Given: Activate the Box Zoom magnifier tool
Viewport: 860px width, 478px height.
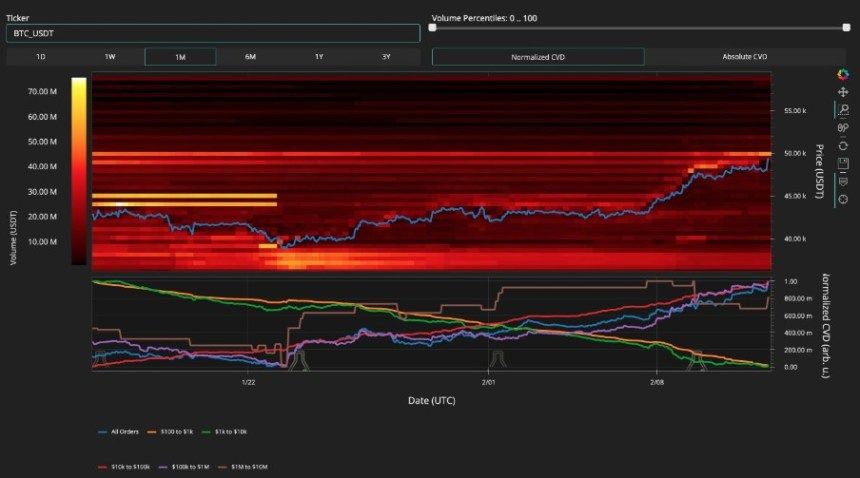Looking at the screenshot, I should [x=843, y=110].
